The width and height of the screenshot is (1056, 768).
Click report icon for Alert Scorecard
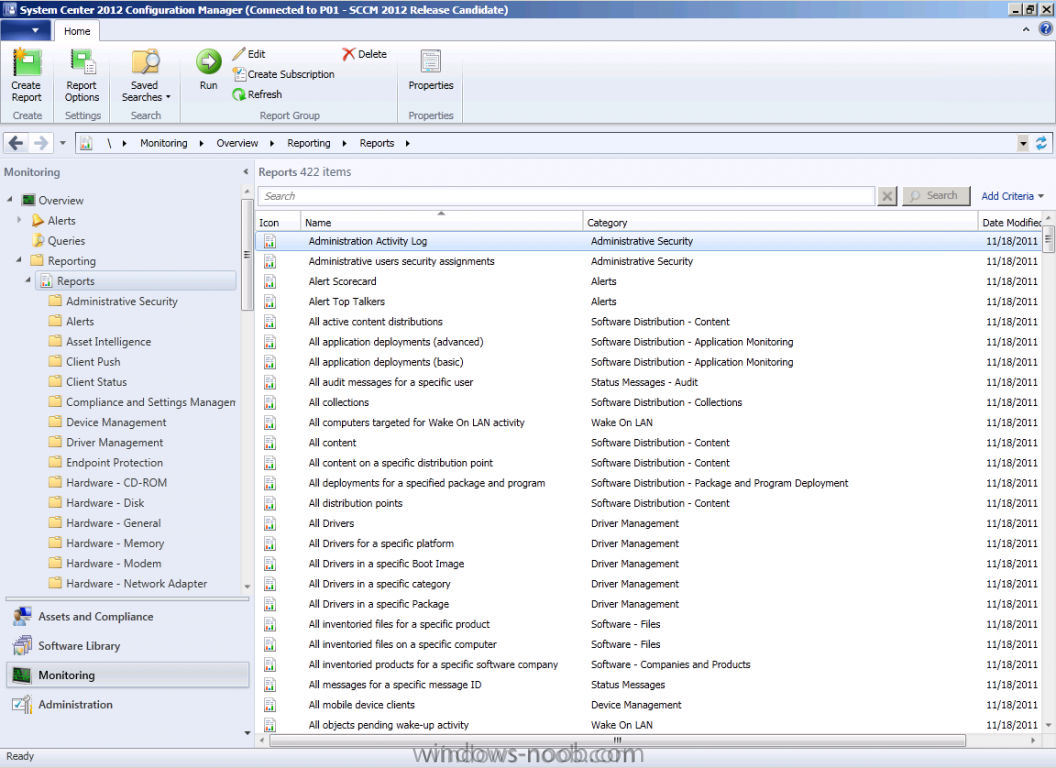[270, 281]
